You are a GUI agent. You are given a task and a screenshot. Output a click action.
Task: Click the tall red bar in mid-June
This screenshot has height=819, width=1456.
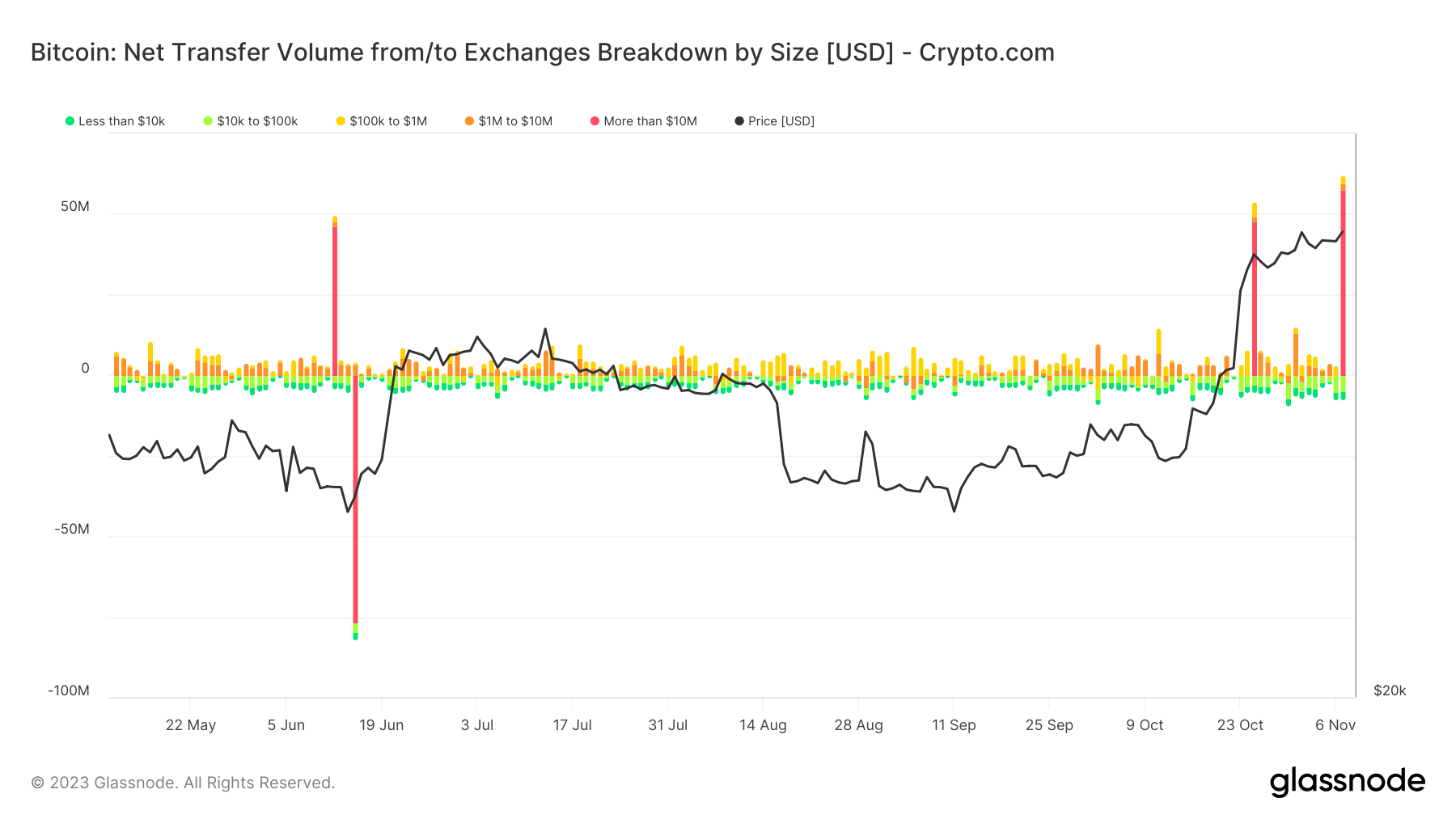click(335, 299)
